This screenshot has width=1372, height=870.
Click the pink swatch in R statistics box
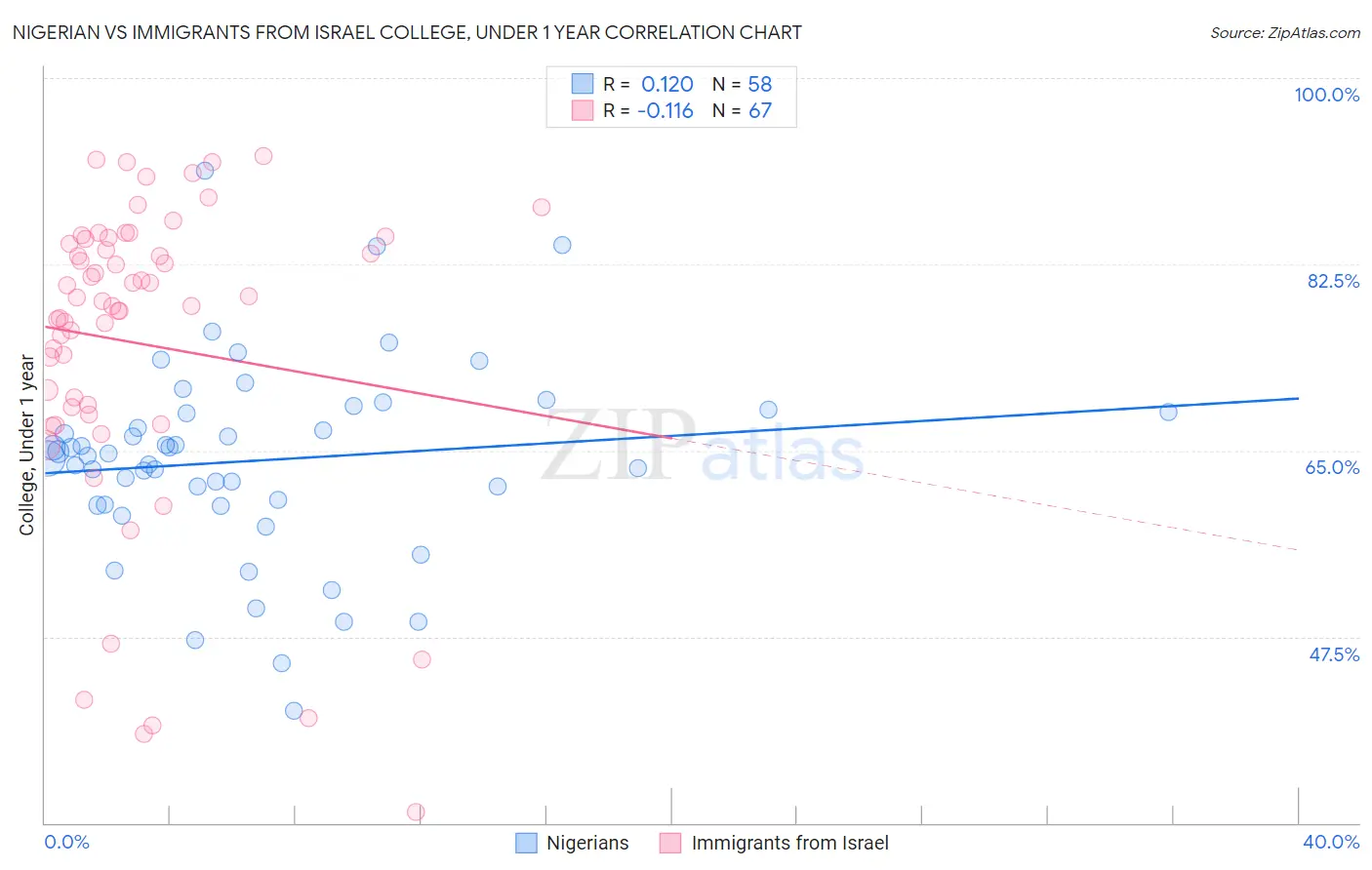tap(583, 110)
